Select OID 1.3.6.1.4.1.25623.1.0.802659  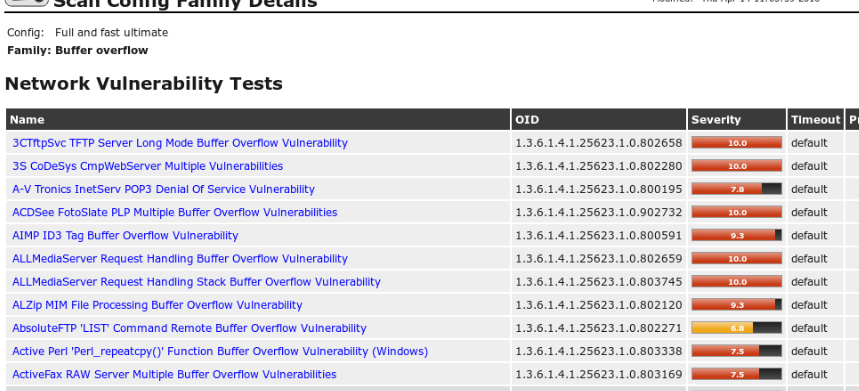[x=599, y=258]
